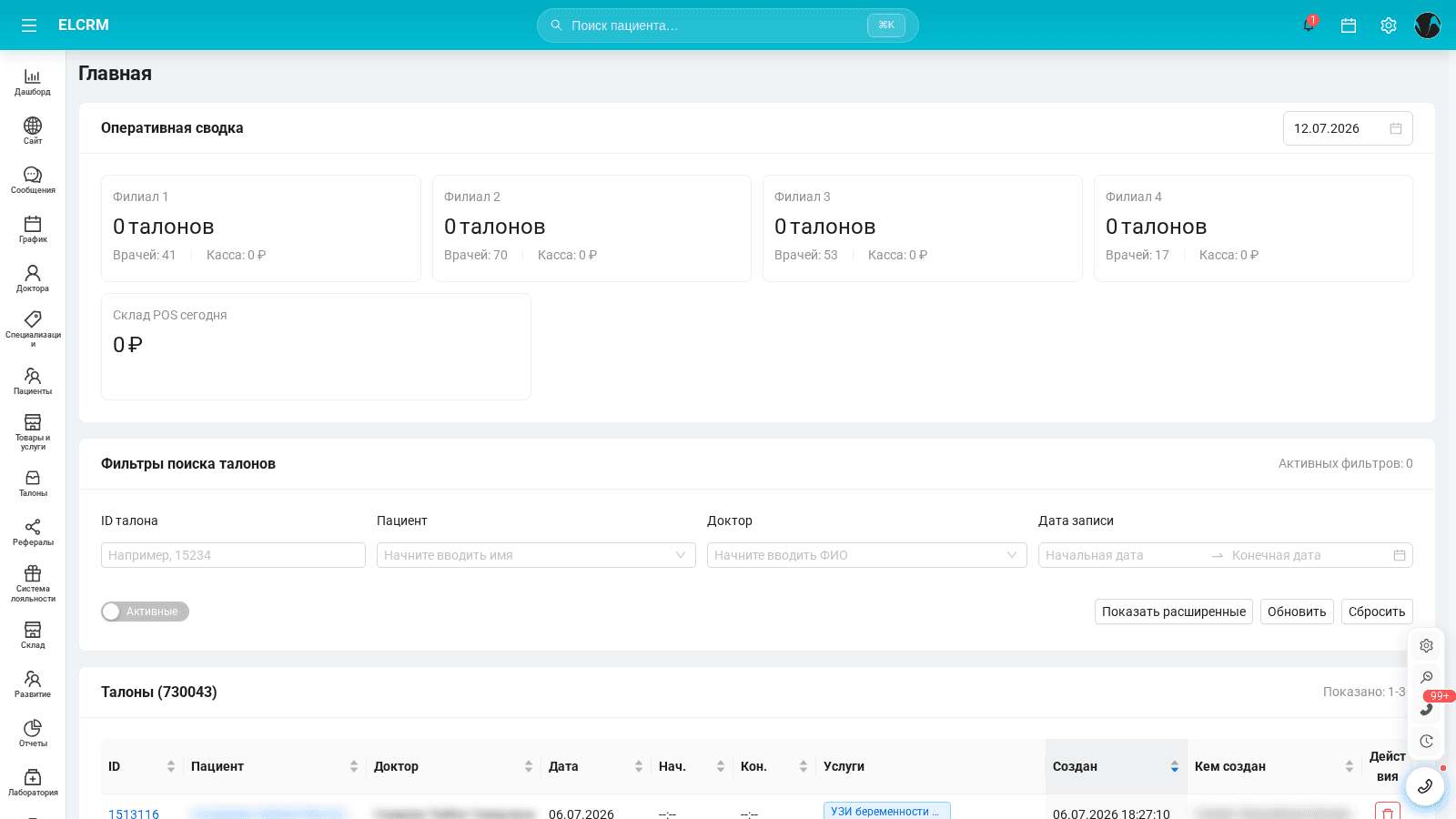Expand the Доктор filter dropdown

point(866,555)
